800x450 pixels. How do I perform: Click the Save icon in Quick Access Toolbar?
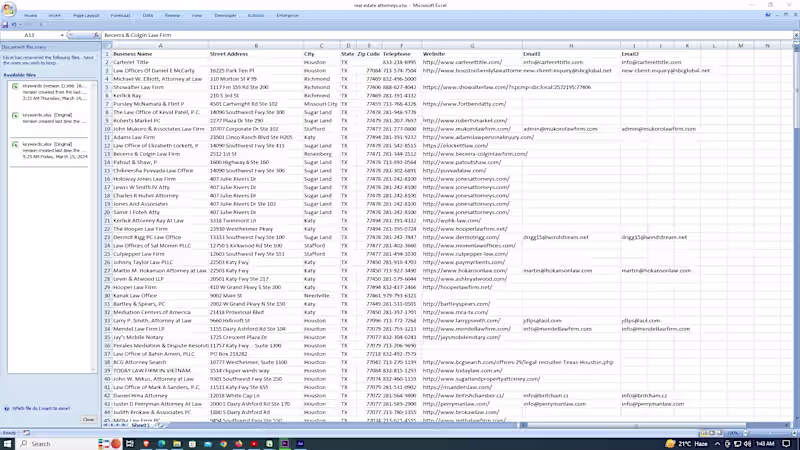coord(5,24)
